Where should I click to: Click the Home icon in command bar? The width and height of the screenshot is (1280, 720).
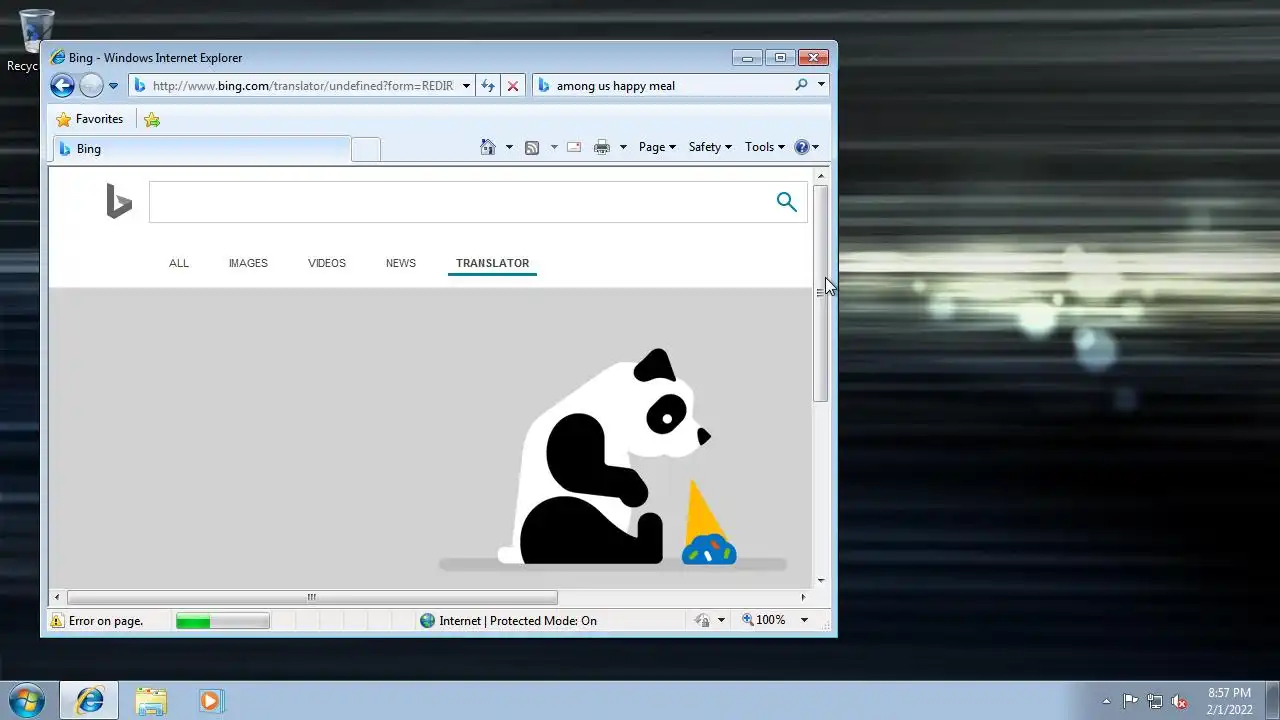click(x=488, y=147)
